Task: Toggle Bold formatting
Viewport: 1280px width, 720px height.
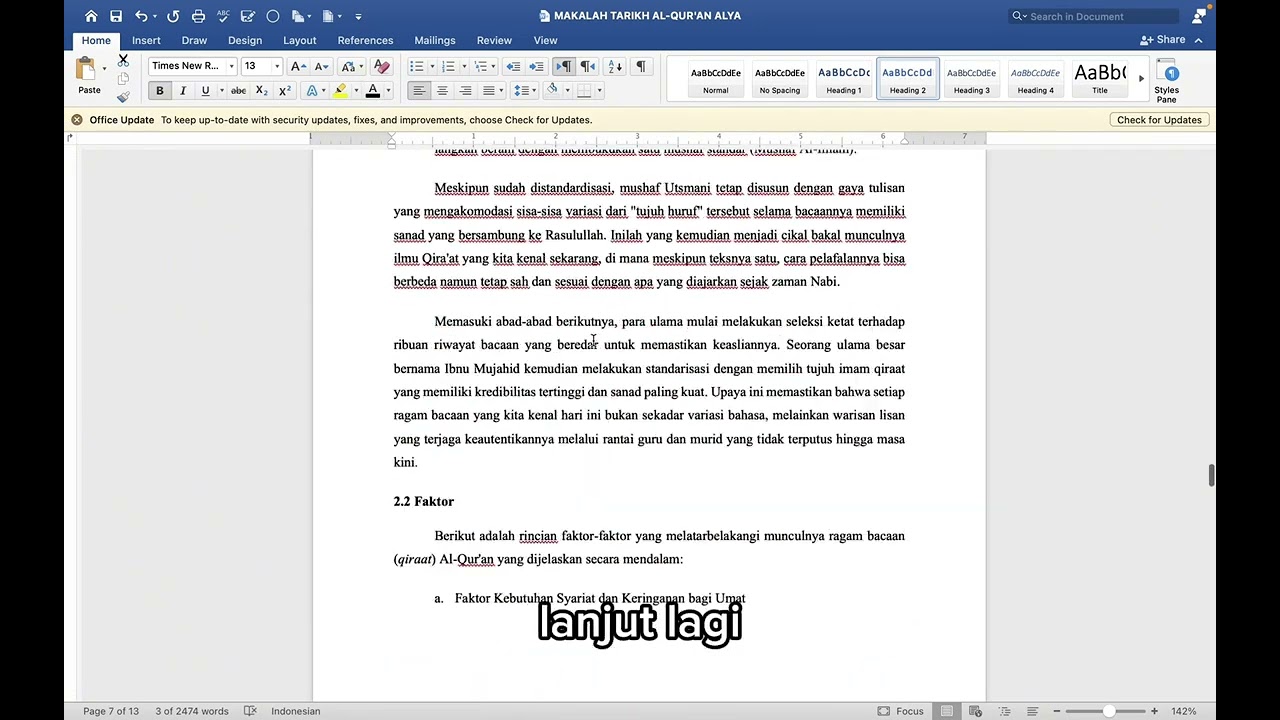Action: click(x=159, y=91)
